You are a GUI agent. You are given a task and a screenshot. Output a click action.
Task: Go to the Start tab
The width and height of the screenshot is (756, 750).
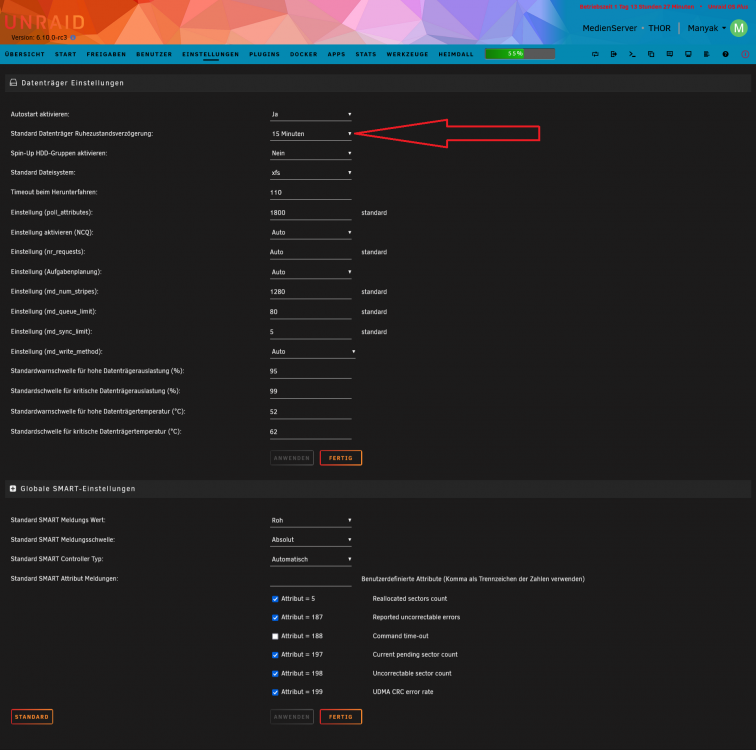(66, 54)
